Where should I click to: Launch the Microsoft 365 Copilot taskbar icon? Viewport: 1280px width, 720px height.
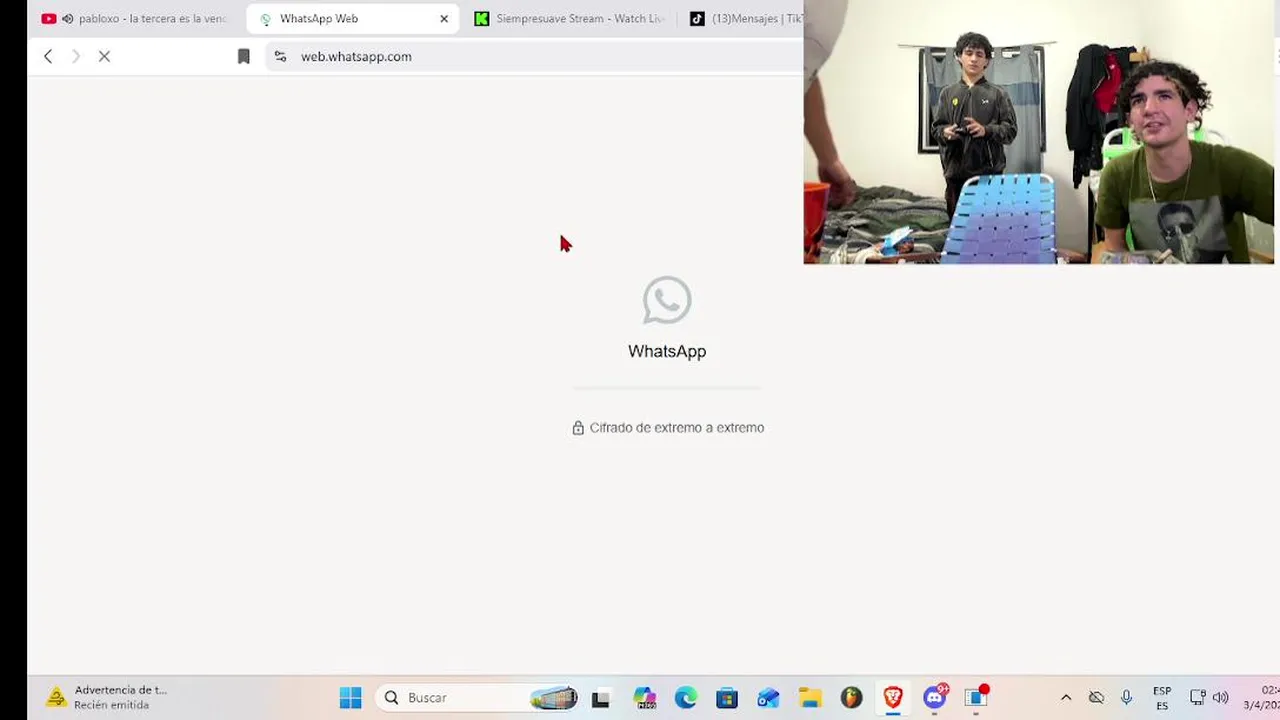(644, 698)
